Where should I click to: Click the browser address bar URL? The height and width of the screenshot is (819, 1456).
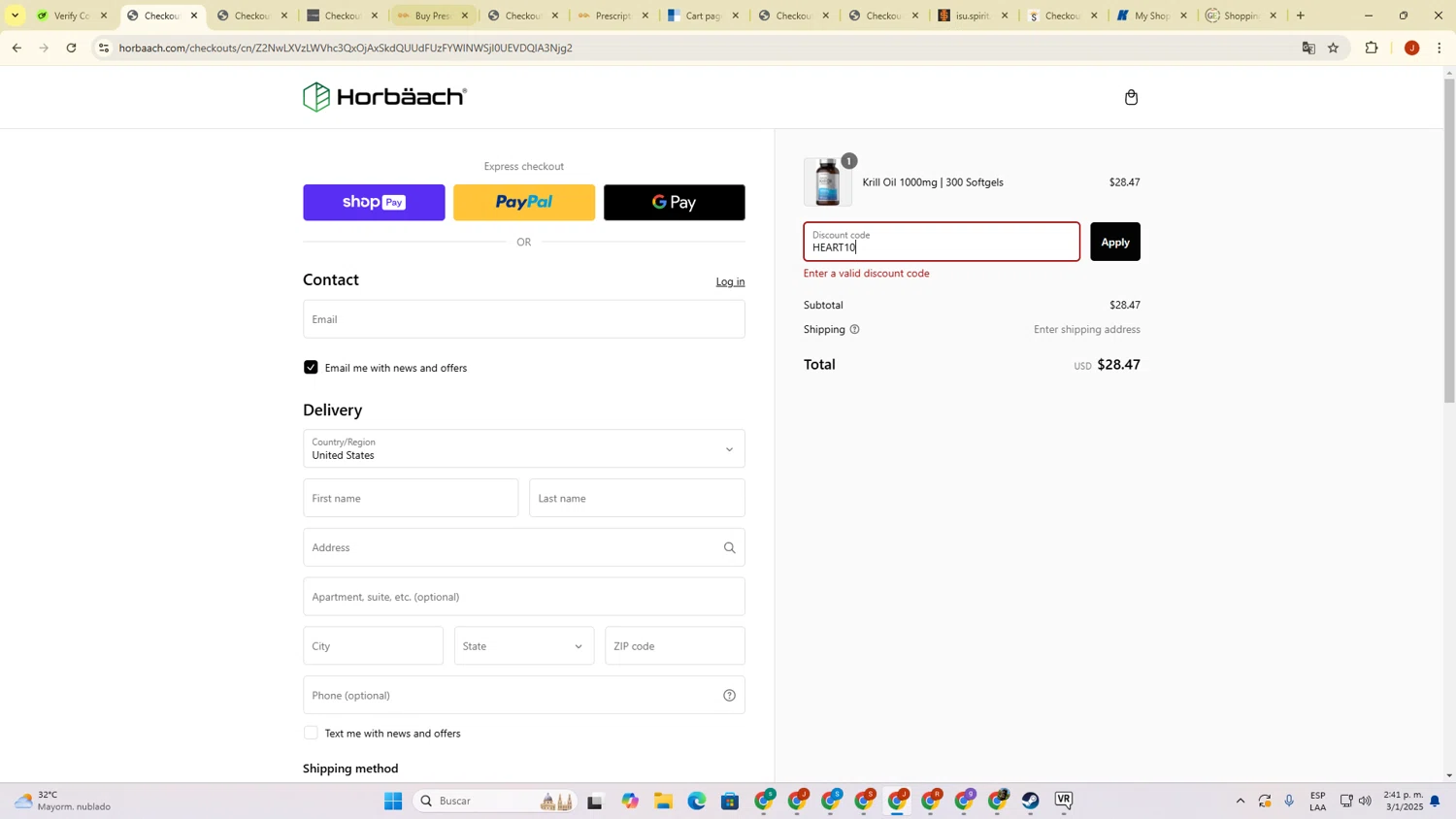click(346, 48)
